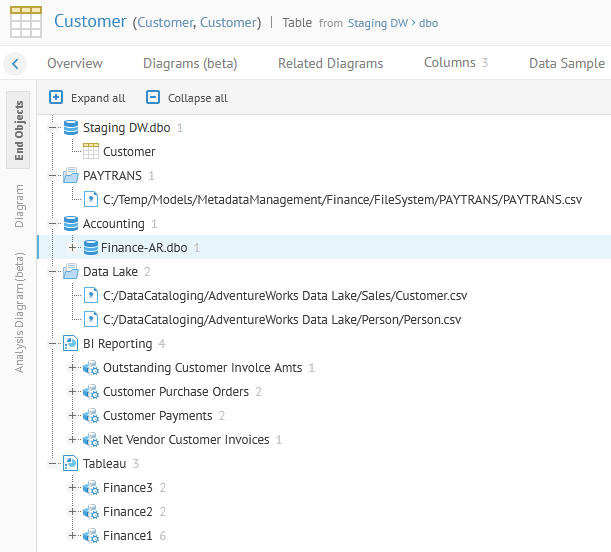The width and height of the screenshot is (611, 552).
Task: Open the Related Diagrams tab
Action: click(330, 63)
